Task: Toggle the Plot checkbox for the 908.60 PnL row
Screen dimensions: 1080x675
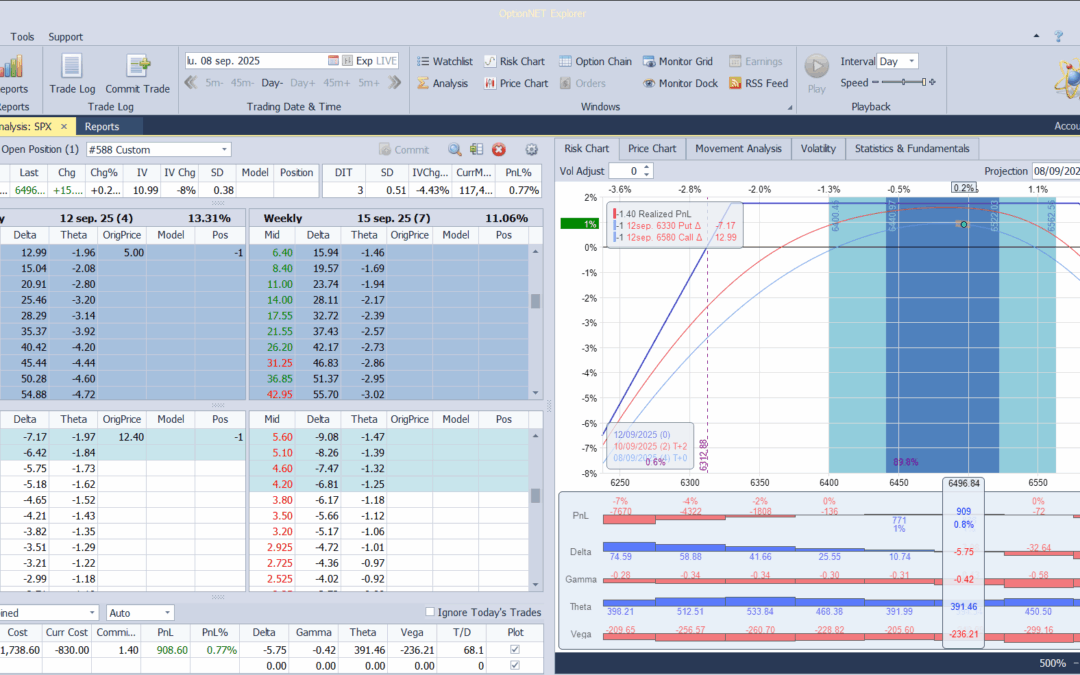Action: (515, 650)
